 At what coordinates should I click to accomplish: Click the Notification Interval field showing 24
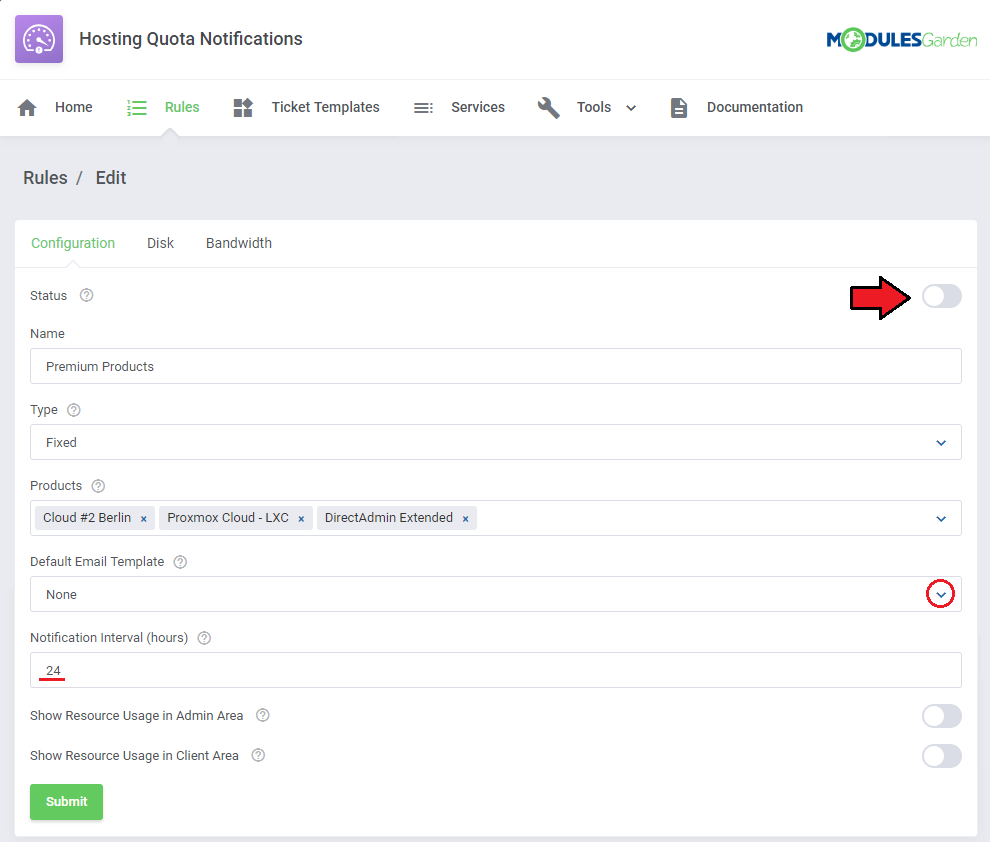pos(496,670)
